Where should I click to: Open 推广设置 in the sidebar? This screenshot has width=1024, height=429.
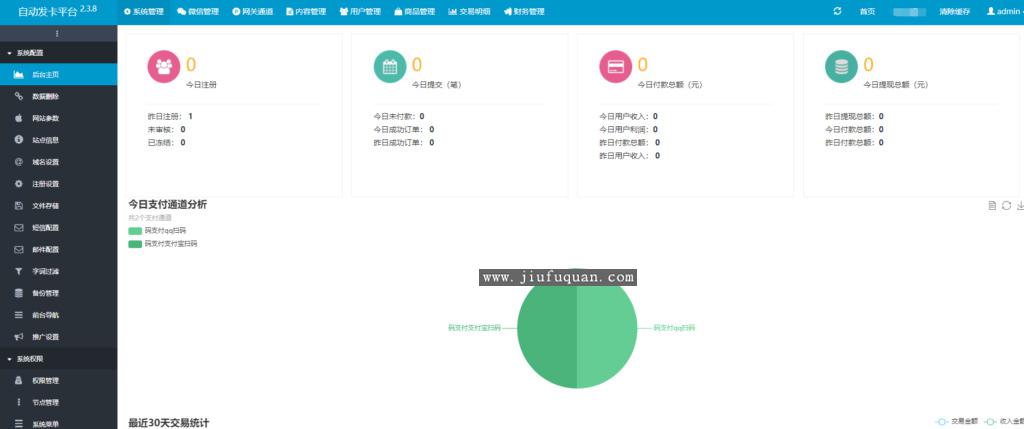[x=59, y=337]
